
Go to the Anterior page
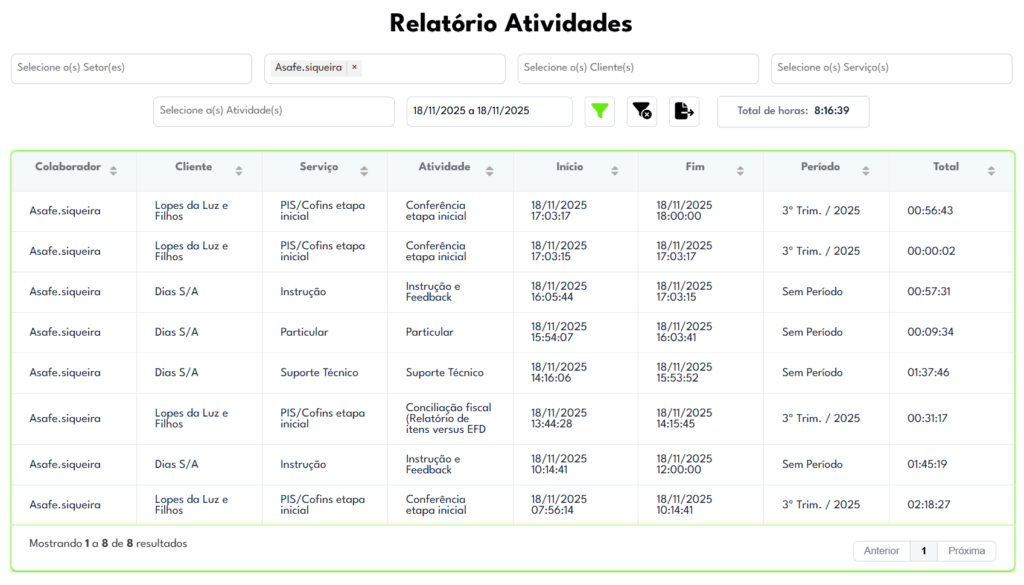coord(881,551)
